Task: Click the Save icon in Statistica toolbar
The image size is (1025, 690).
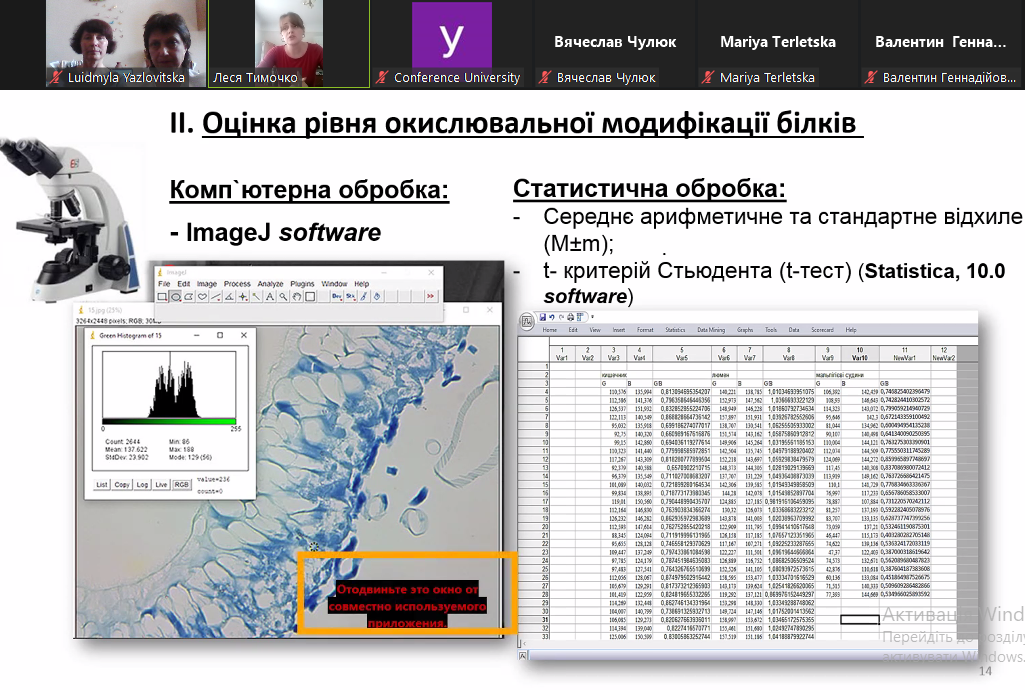Action: pos(543,317)
